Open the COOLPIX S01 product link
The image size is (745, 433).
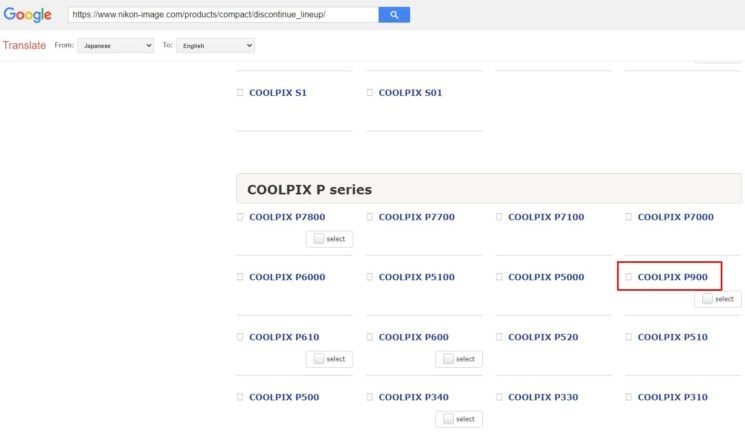point(410,93)
